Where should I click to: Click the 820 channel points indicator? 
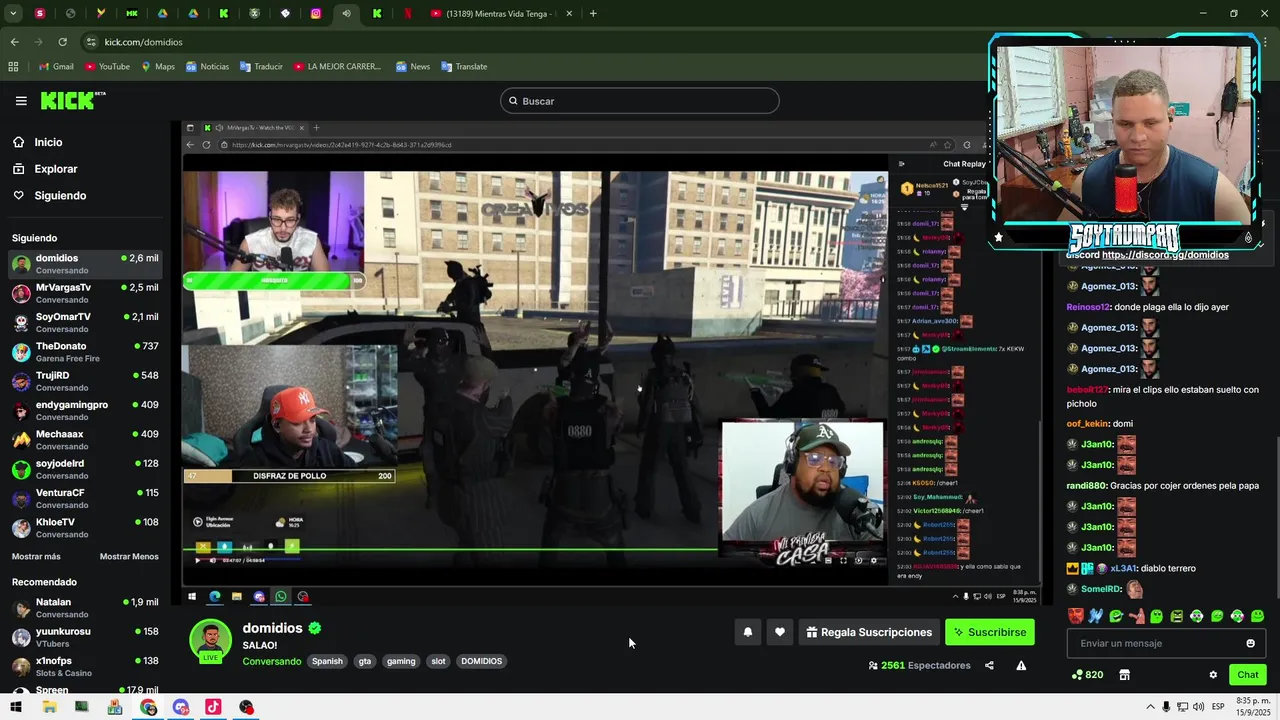click(x=1087, y=675)
